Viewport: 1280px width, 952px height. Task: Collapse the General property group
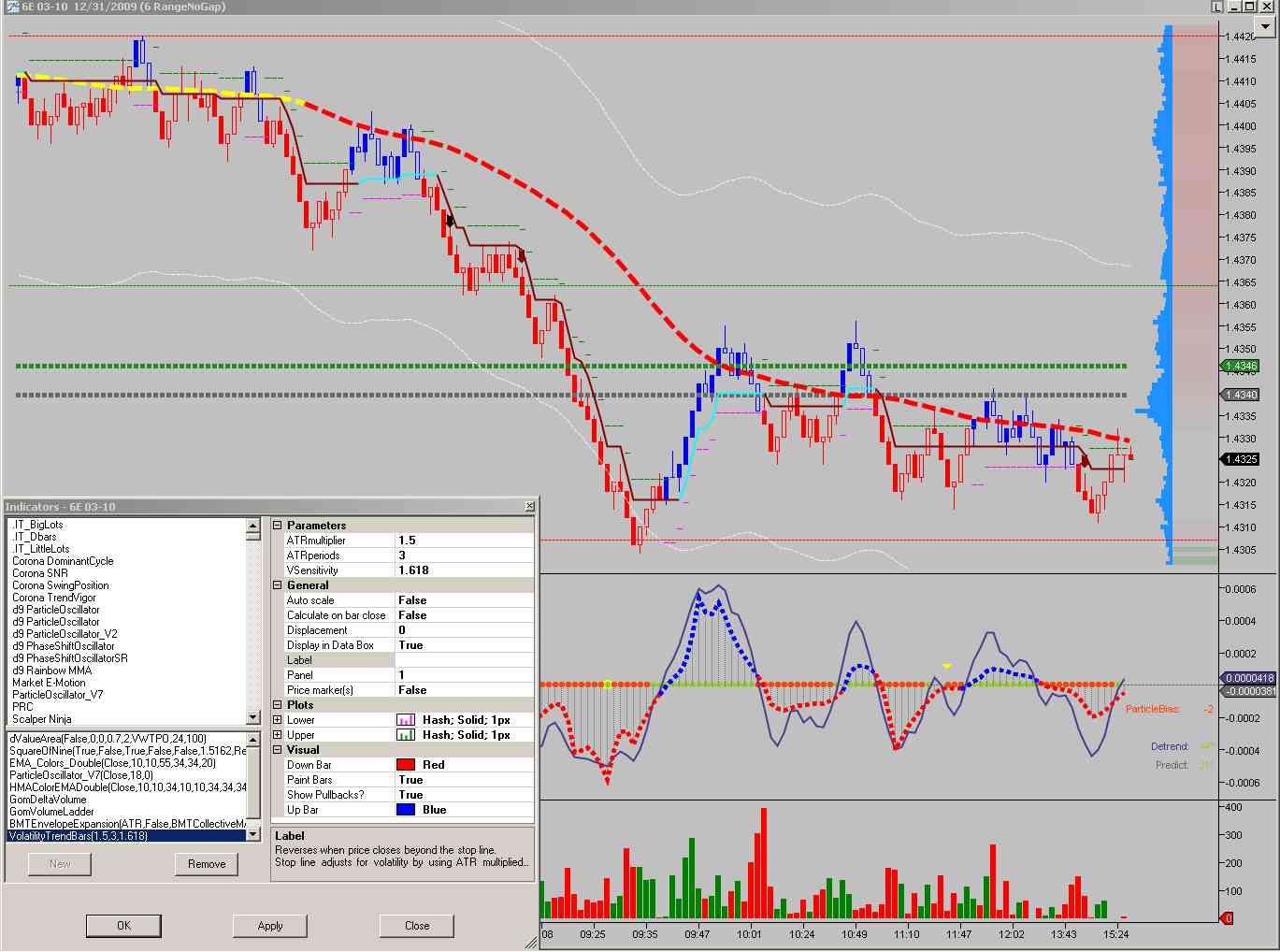click(x=277, y=585)
